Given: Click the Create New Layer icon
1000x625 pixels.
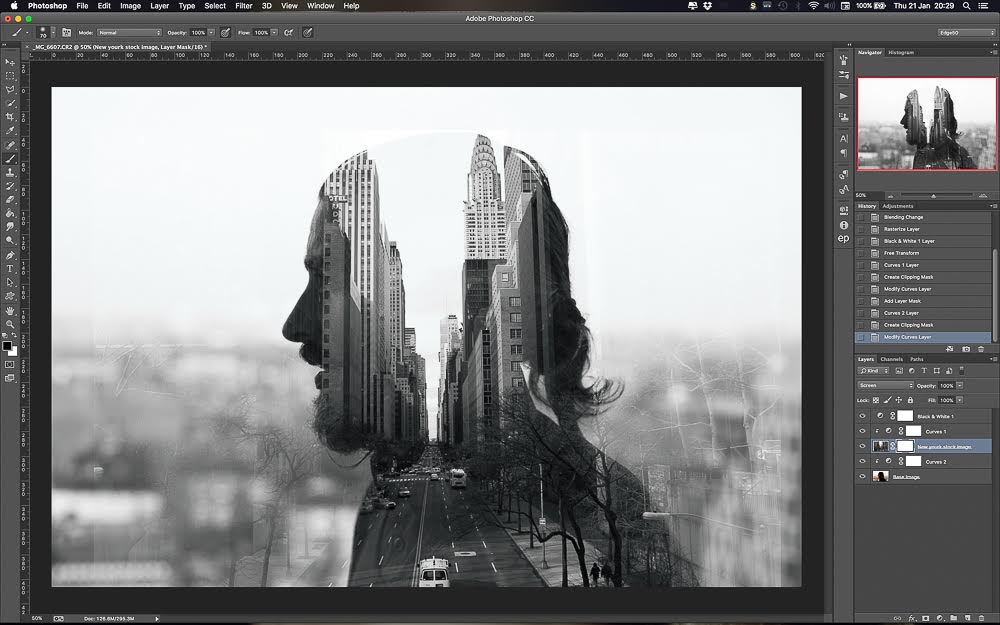Looking at the screenshot, I should 967,618.
